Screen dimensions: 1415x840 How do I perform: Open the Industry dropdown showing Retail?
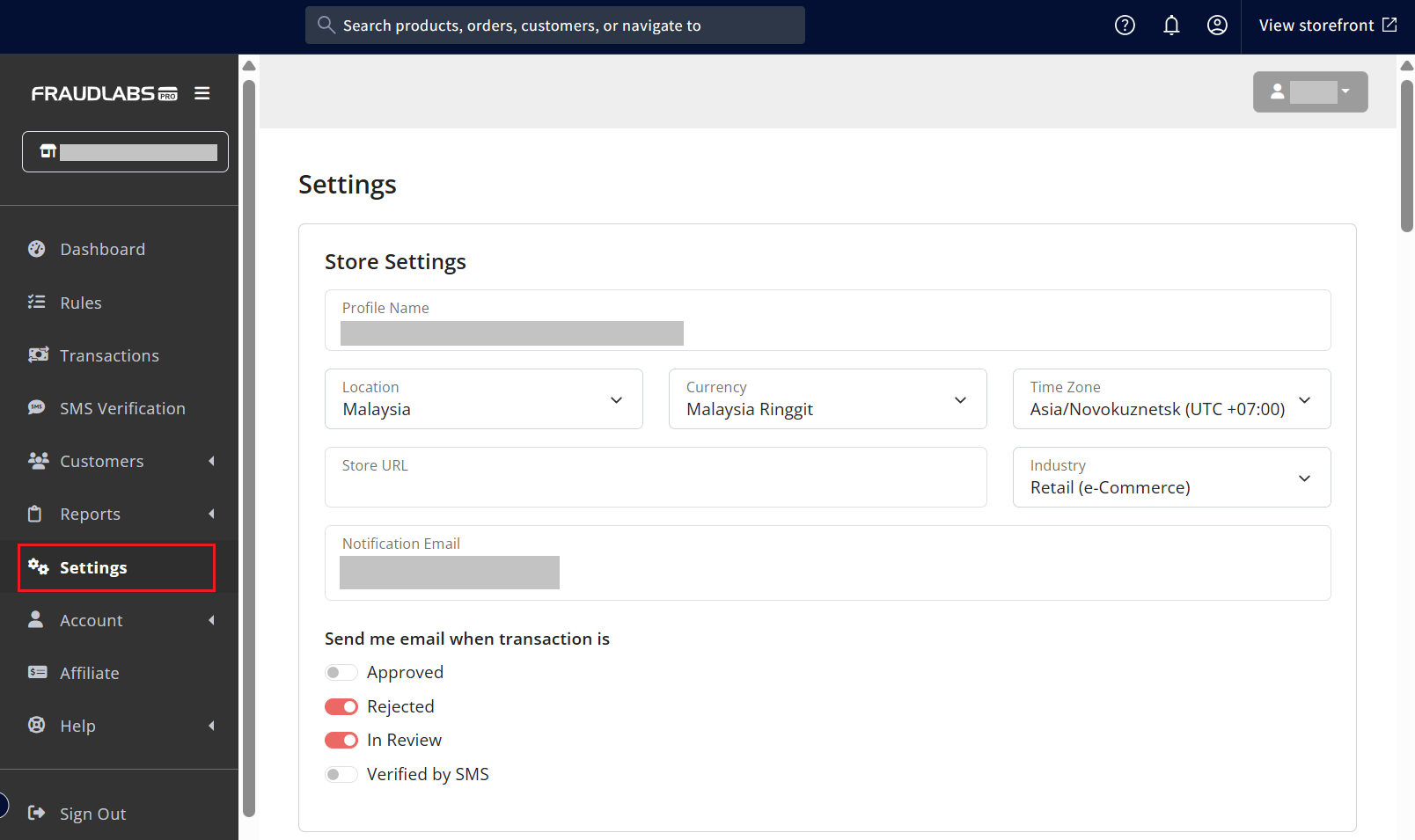(x=1172, y=478)
